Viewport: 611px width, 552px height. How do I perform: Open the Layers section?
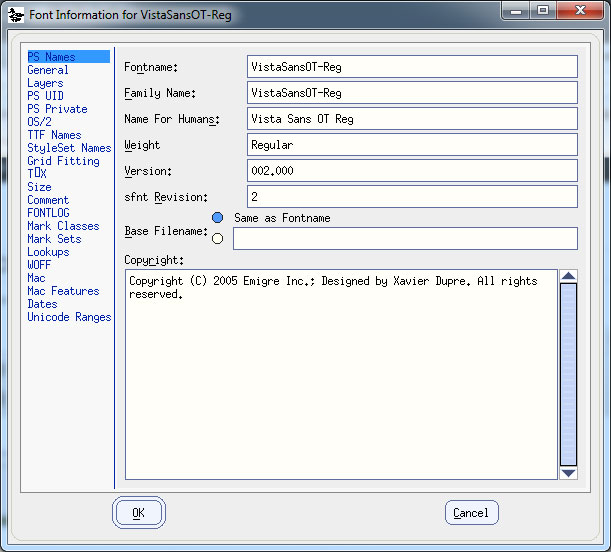[45, 83]
